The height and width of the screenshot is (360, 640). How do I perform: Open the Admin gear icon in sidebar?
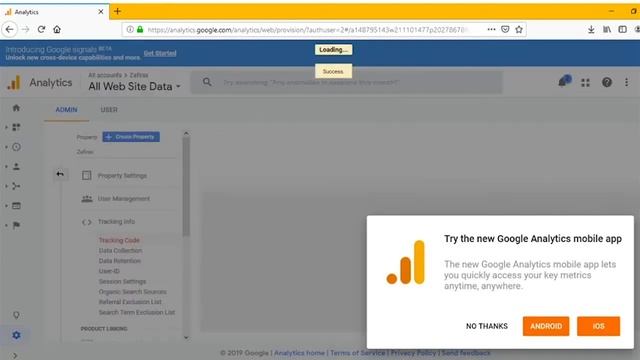coord(16,335)
